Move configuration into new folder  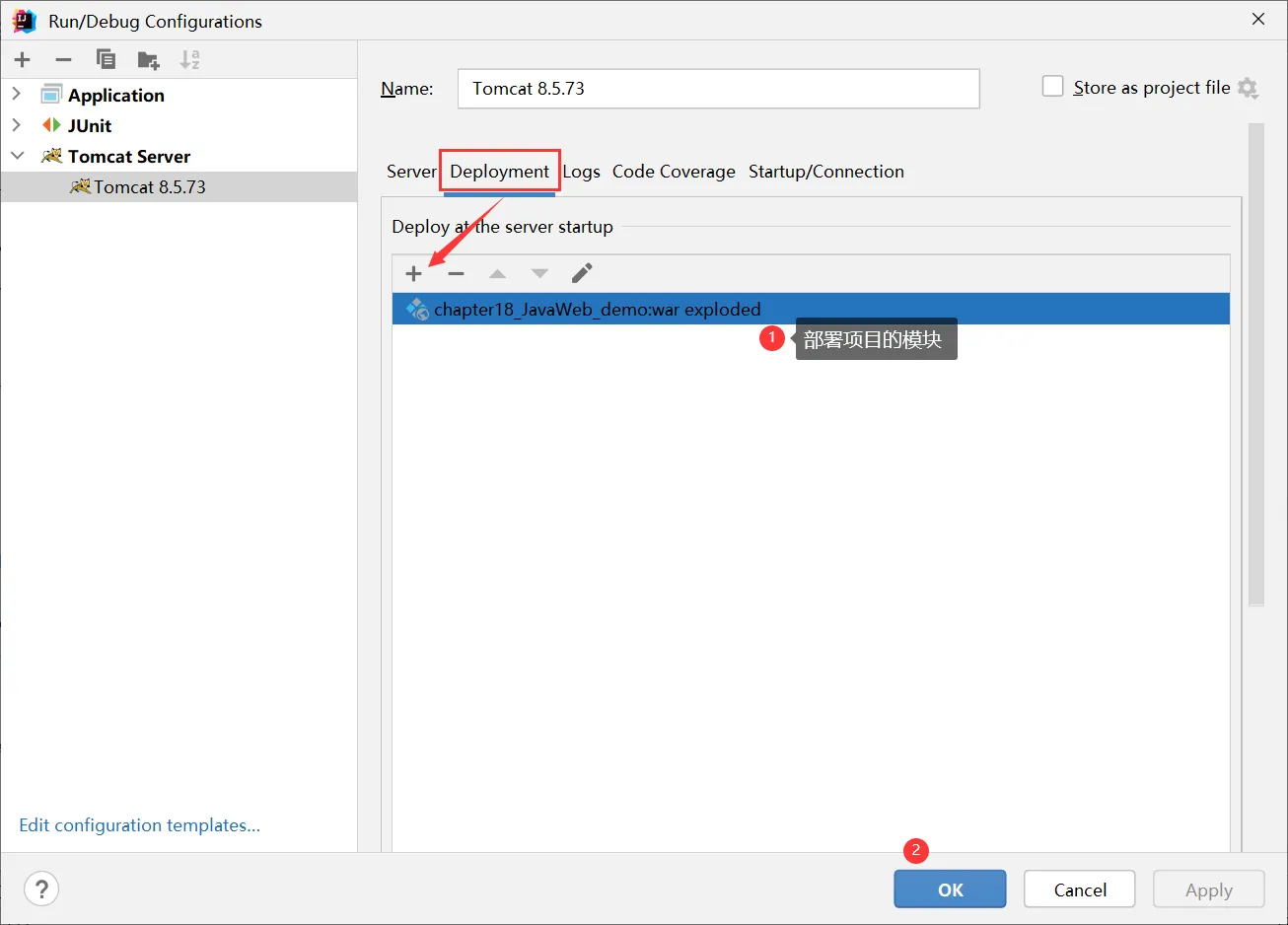pos(148,60)
